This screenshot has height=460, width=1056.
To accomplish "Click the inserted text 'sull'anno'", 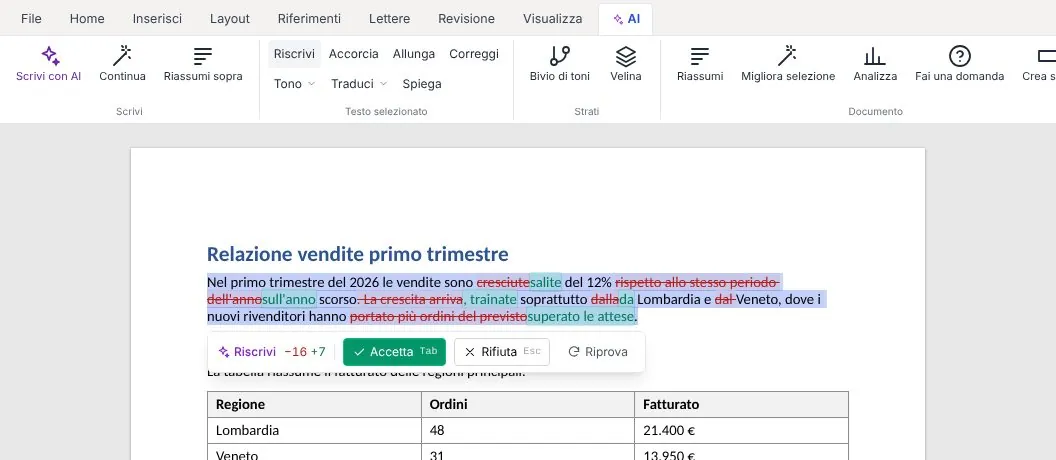I will pyautogui.click(x=289, y=299).
